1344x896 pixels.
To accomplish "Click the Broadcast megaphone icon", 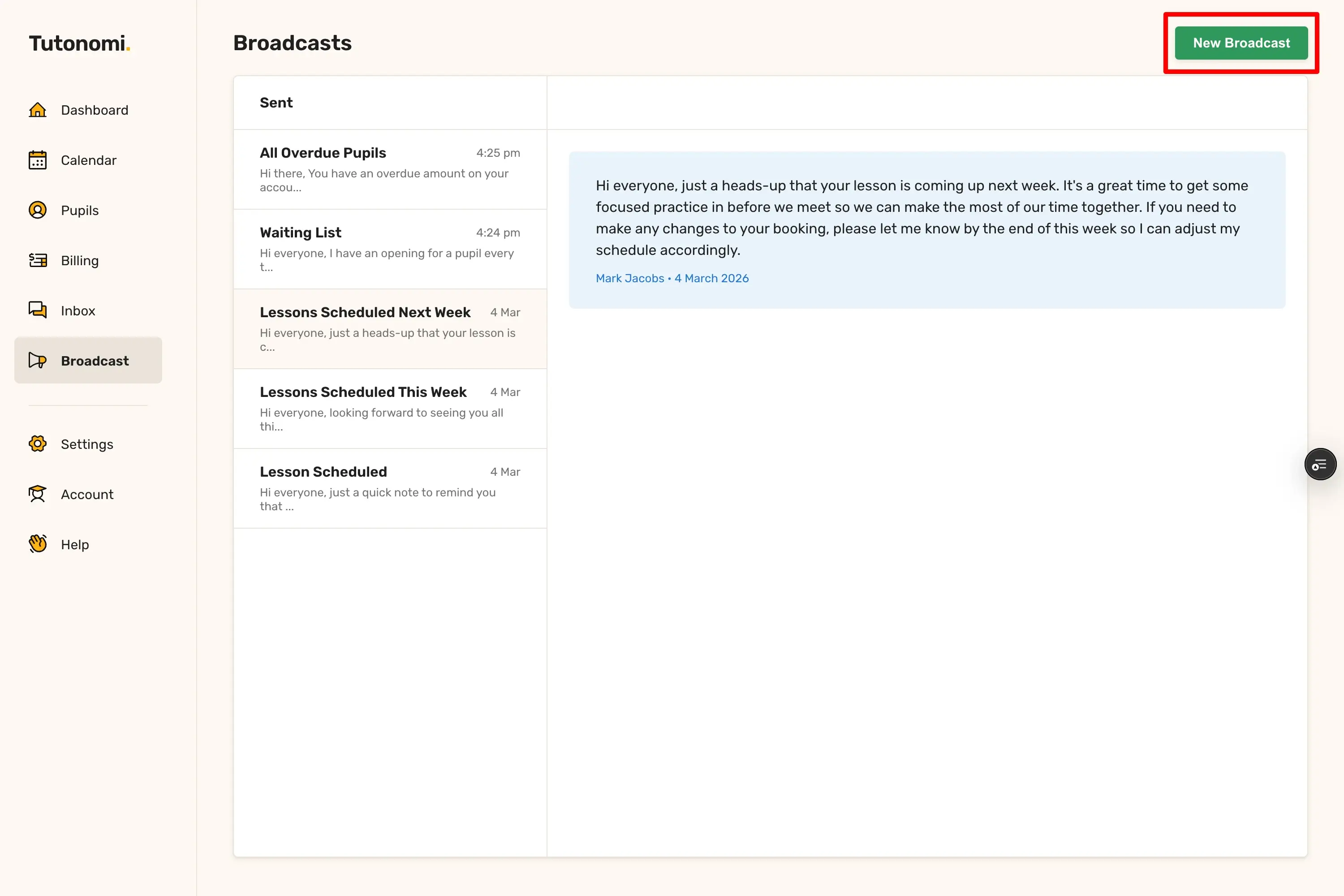I will click(x=38, y=361).
